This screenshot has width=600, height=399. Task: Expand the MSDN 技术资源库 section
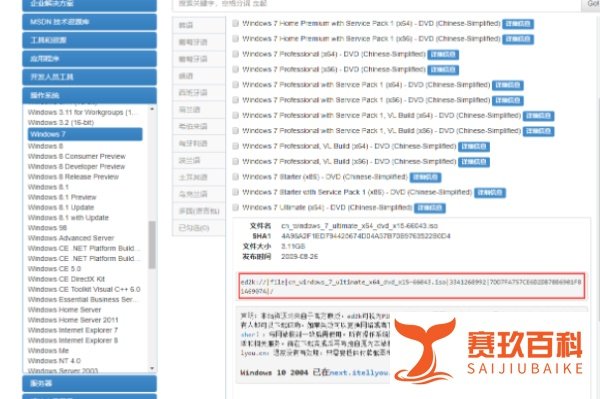(90, 22)
